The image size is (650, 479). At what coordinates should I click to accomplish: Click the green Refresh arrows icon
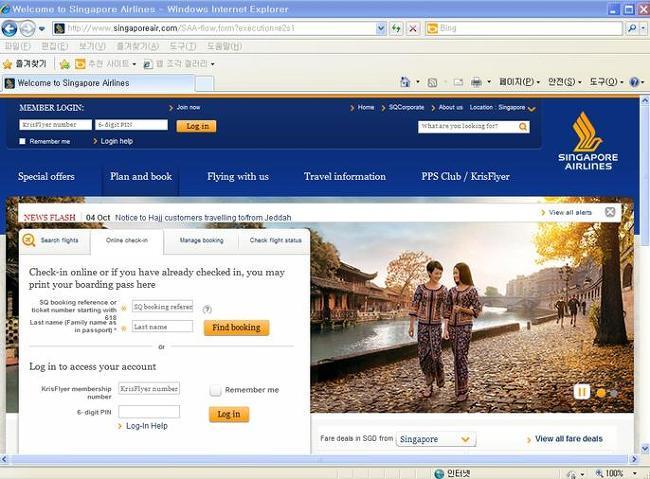[396, 28]
